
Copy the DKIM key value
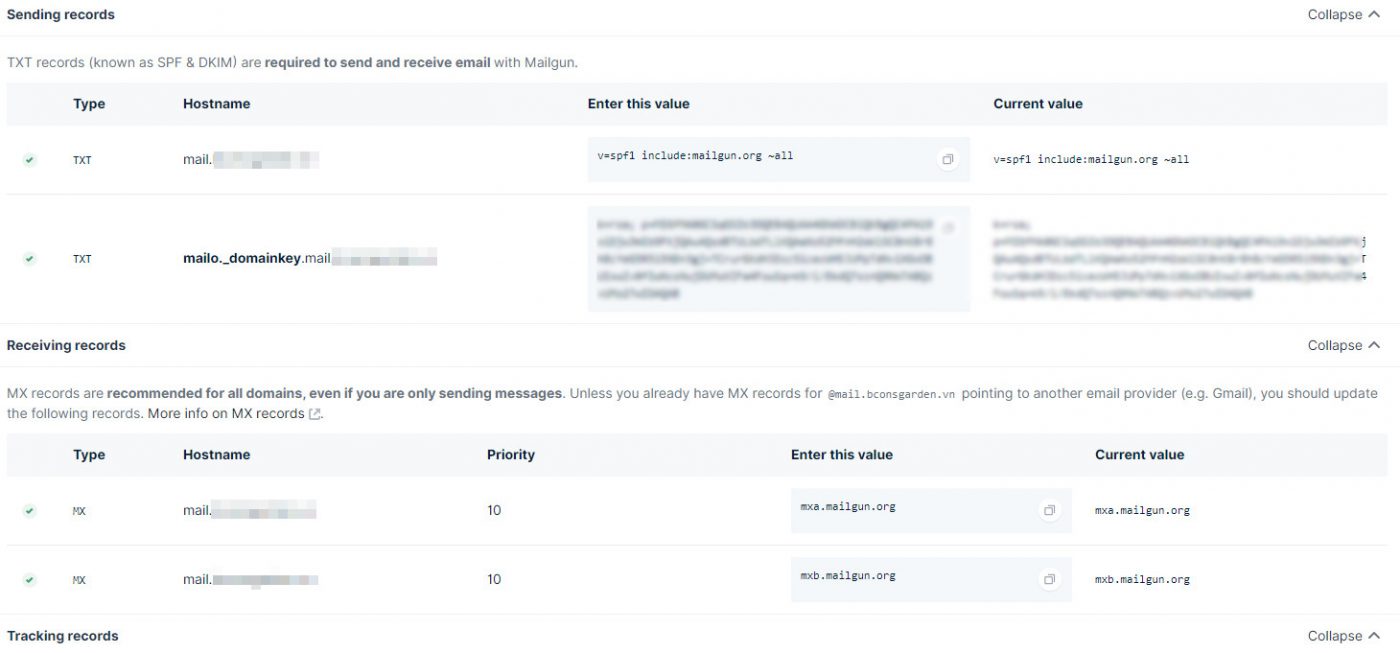(x=947, y=228)
